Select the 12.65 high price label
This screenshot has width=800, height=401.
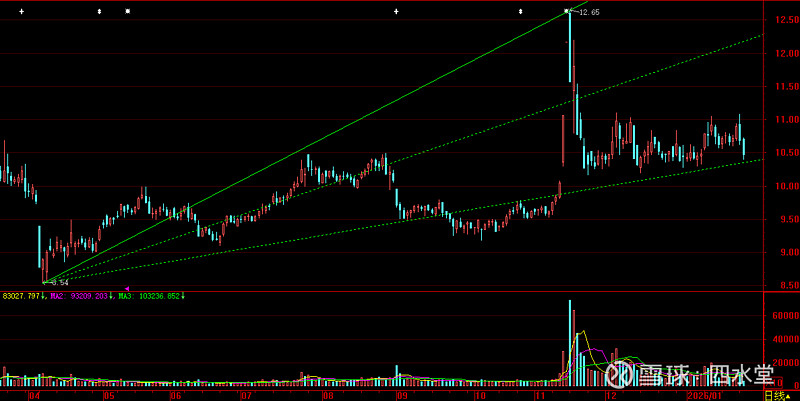pos(589,12)
